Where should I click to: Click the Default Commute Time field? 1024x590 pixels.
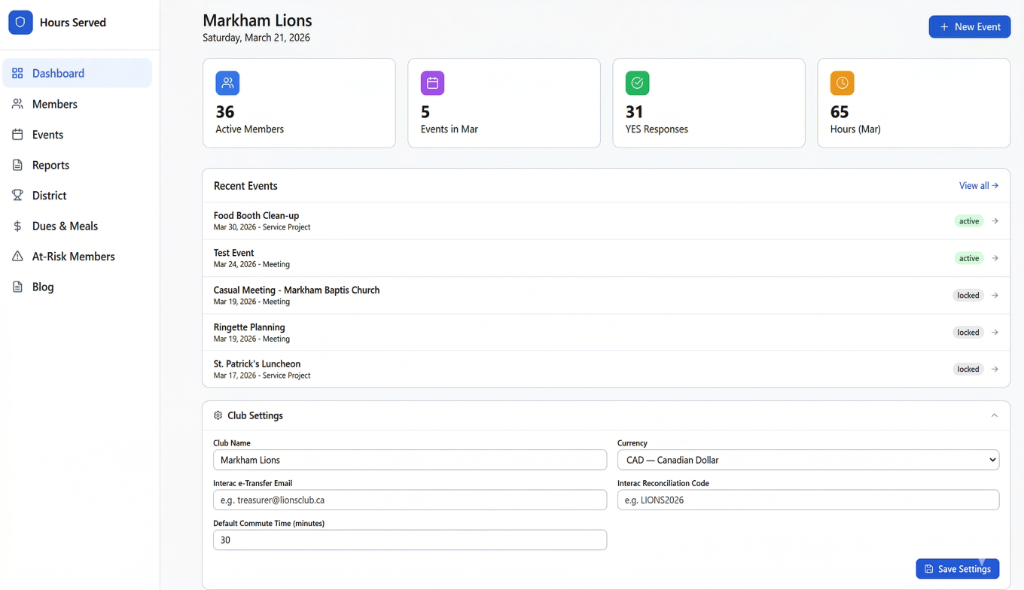[409, 540]
